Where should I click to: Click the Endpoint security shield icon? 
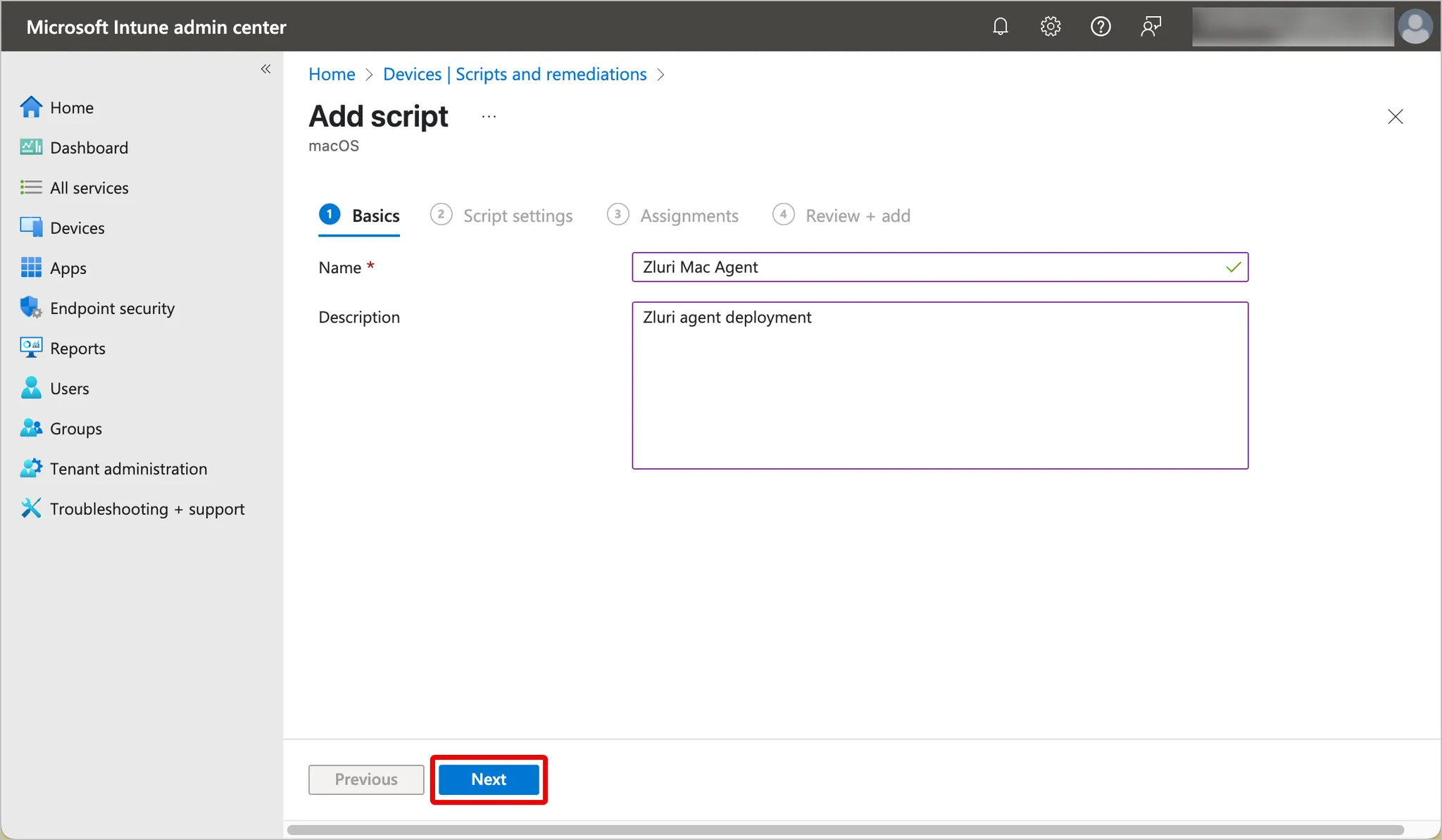click(x=30, y=308)
